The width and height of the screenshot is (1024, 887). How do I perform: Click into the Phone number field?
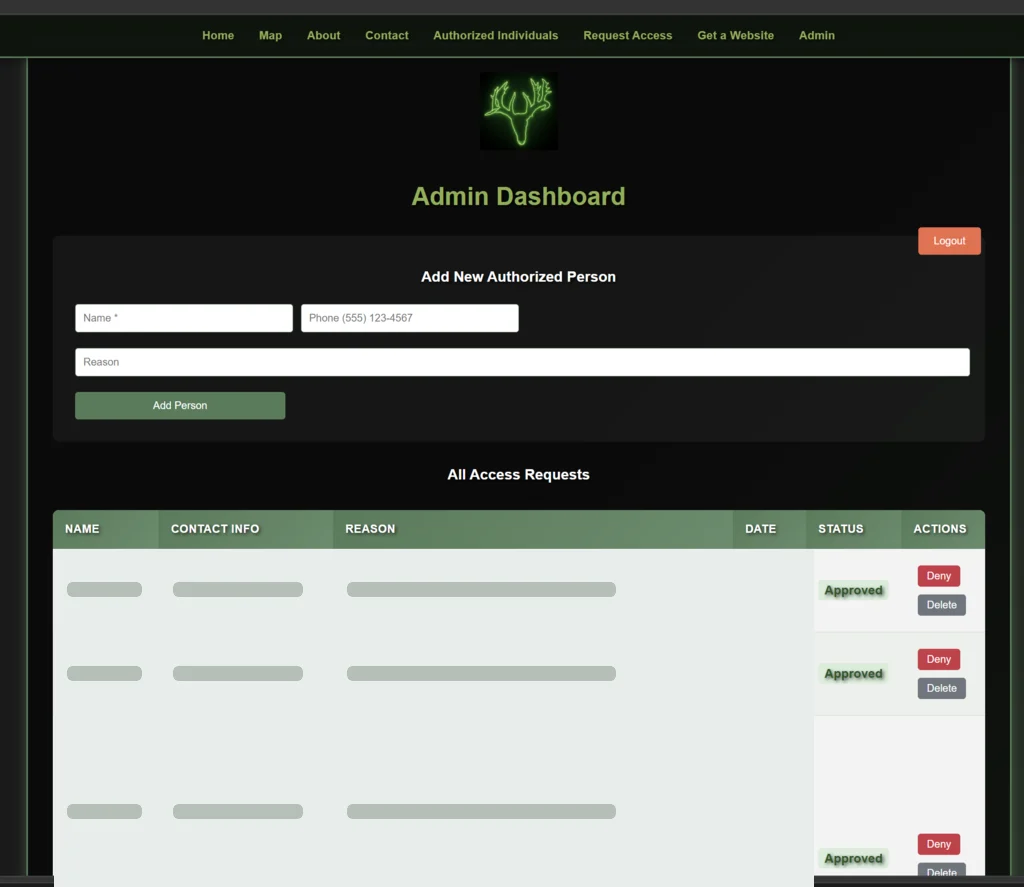409,318
